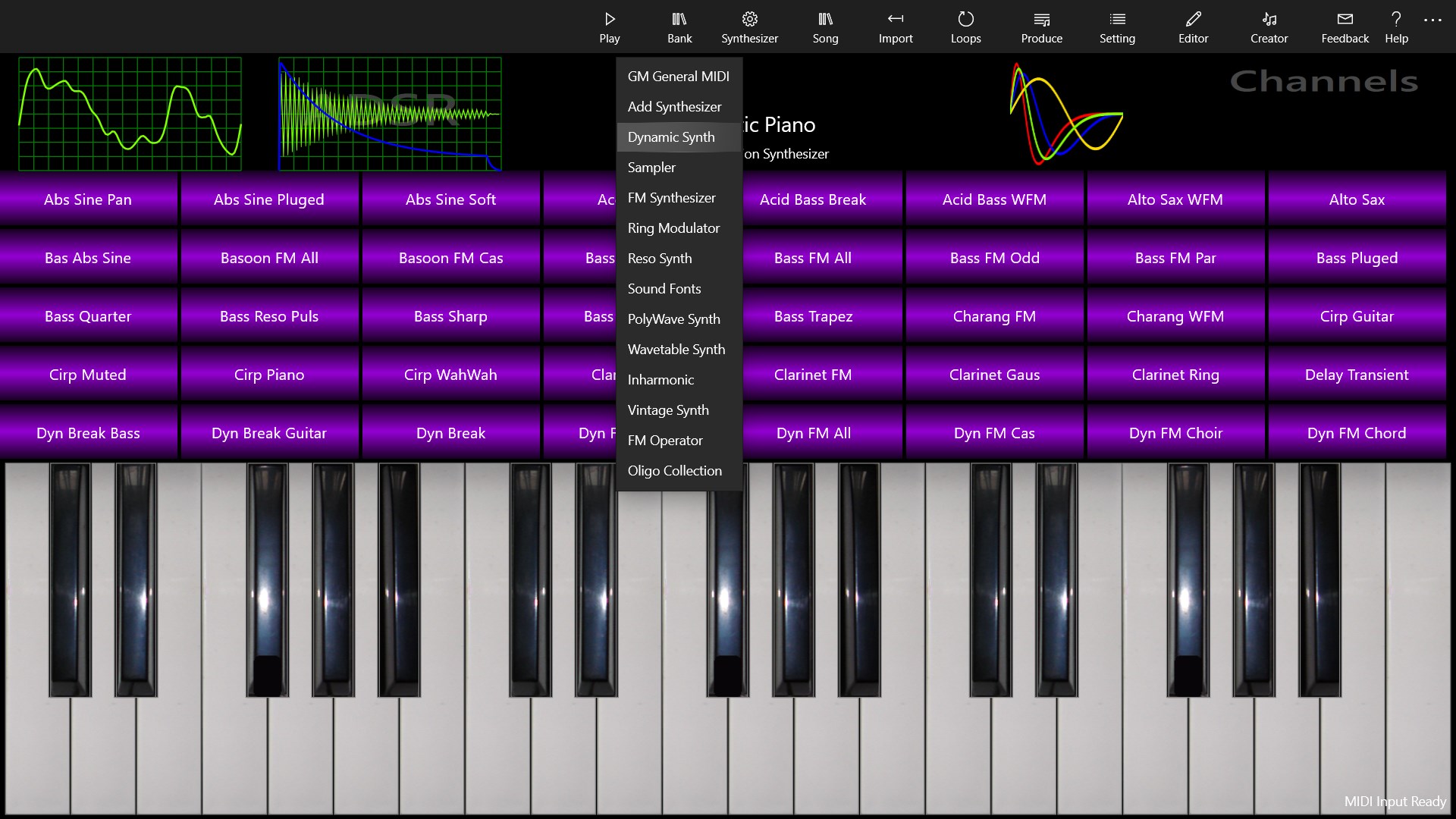This screenshot has height=819, width=1456.
Task: Open the Loops icon
Action: (x=965, y=27)
